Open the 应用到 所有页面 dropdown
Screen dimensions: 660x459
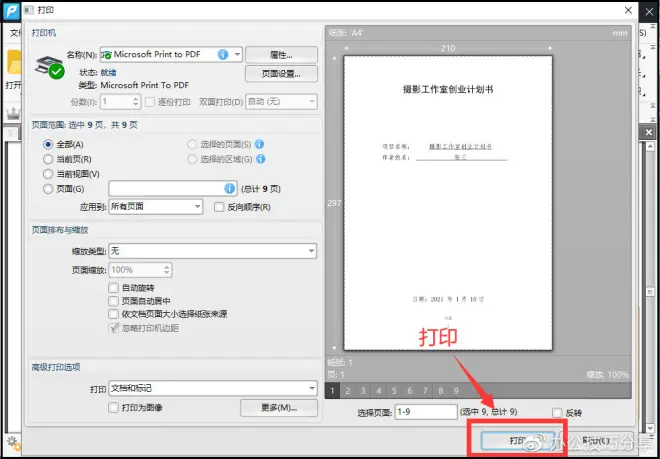(156, 207)
